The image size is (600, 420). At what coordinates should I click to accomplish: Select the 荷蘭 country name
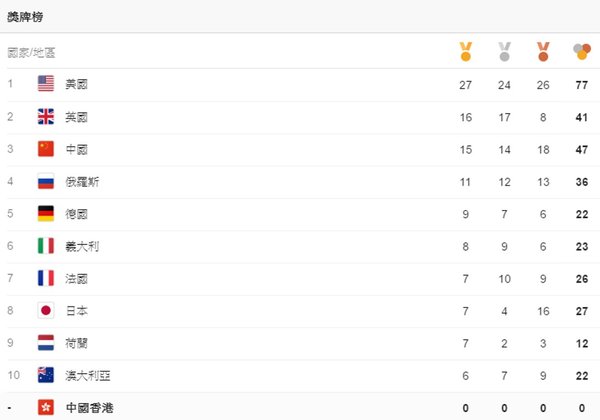click(77, 343)
